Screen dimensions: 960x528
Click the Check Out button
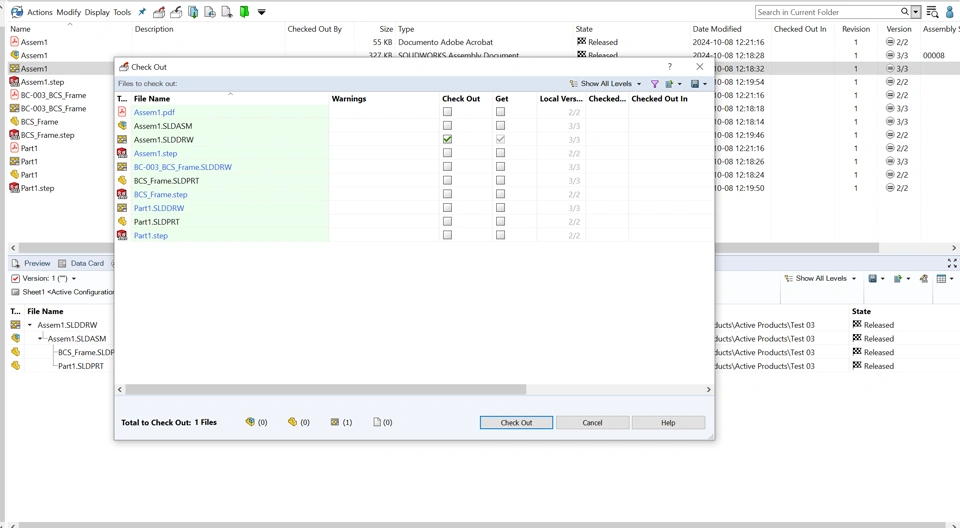[516, 423]
